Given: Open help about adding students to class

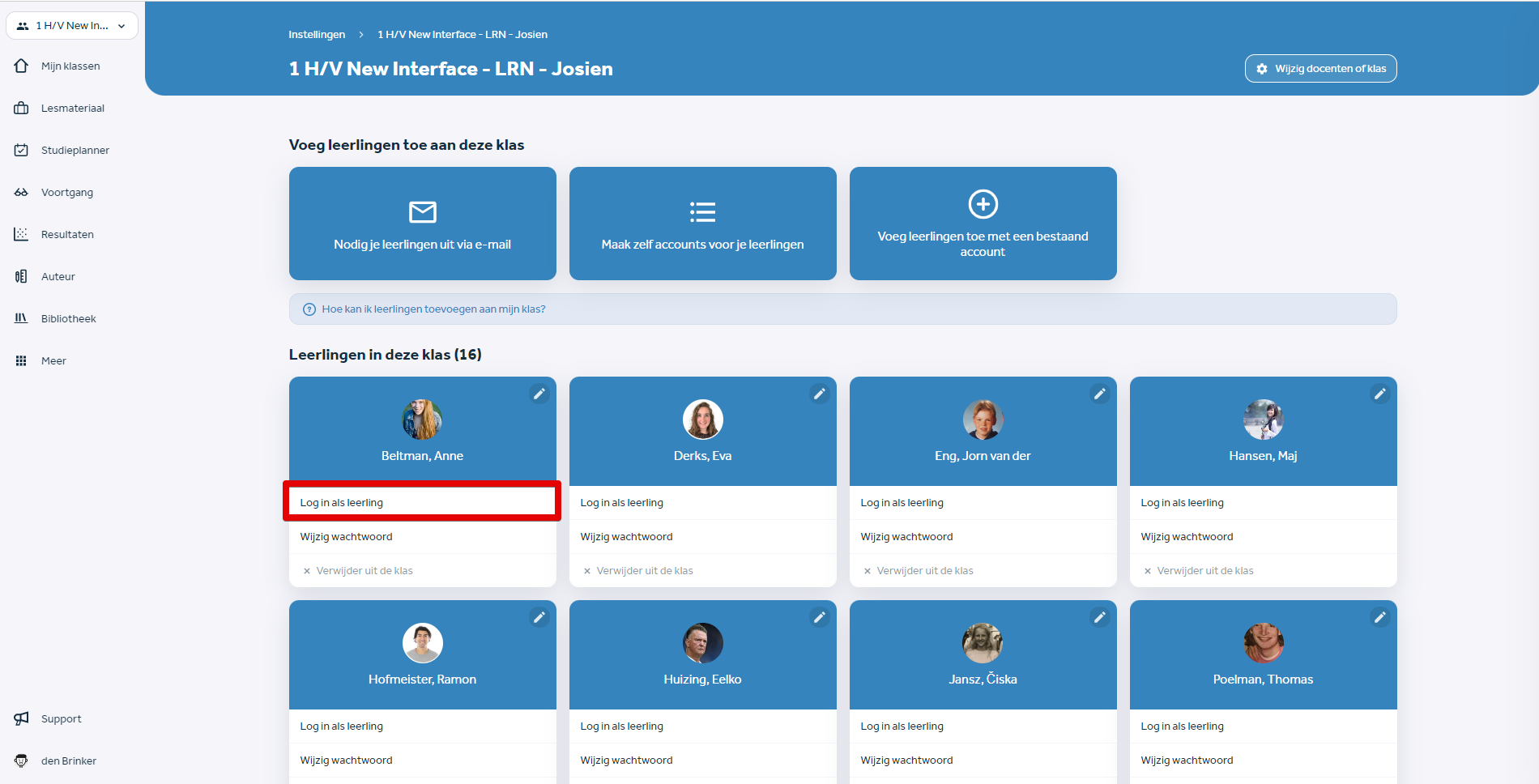Looking at the screenshot, I should 433,309.
